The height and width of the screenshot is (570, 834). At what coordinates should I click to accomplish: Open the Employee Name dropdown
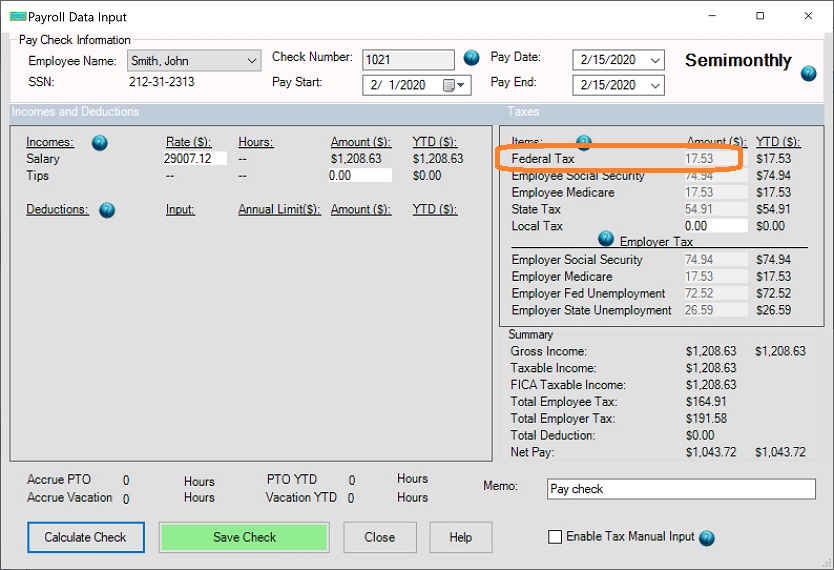(x=251, y=62)
